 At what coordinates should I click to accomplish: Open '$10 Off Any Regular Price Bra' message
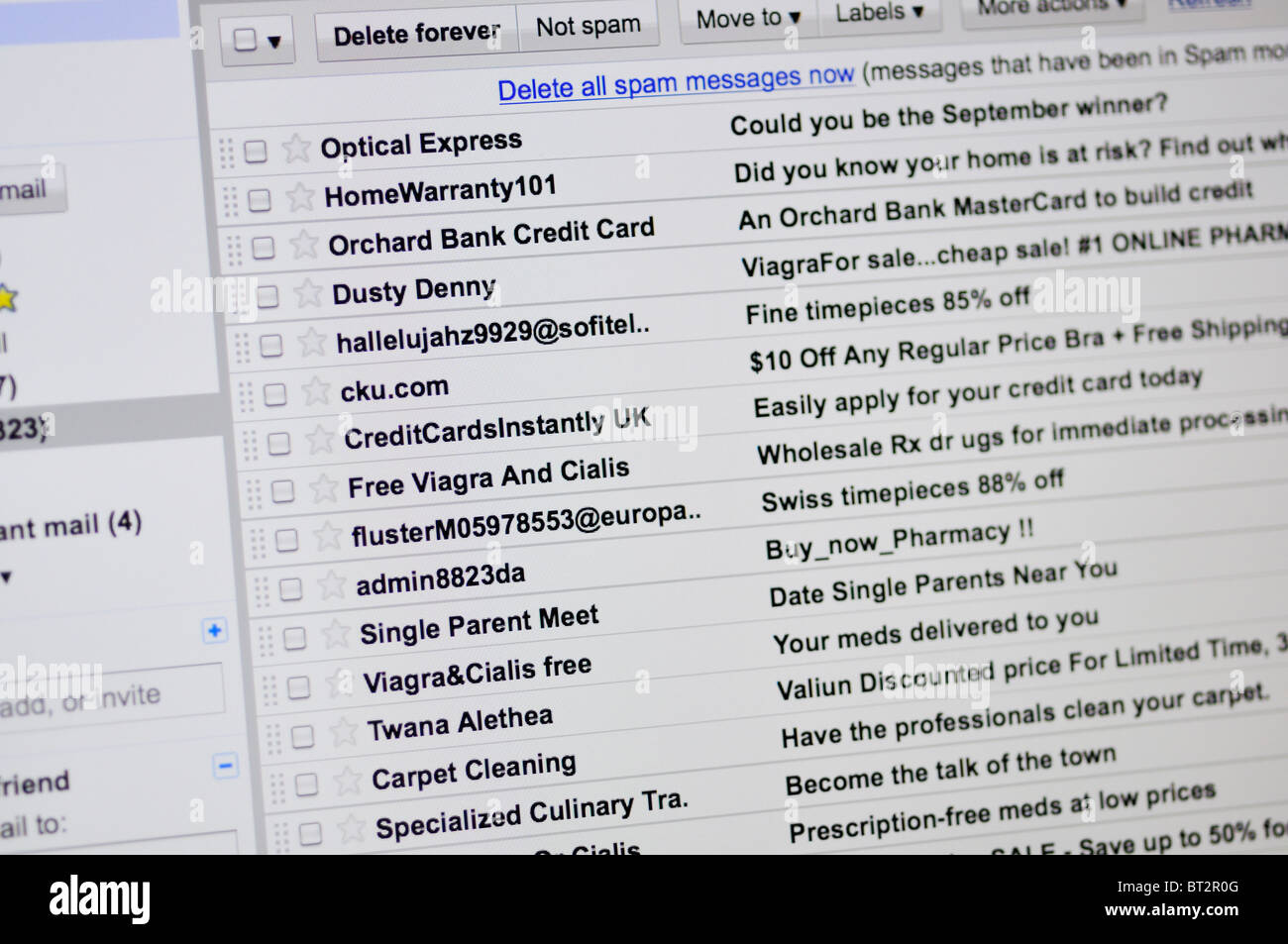pyautogui.click(x=1019, y=347)
